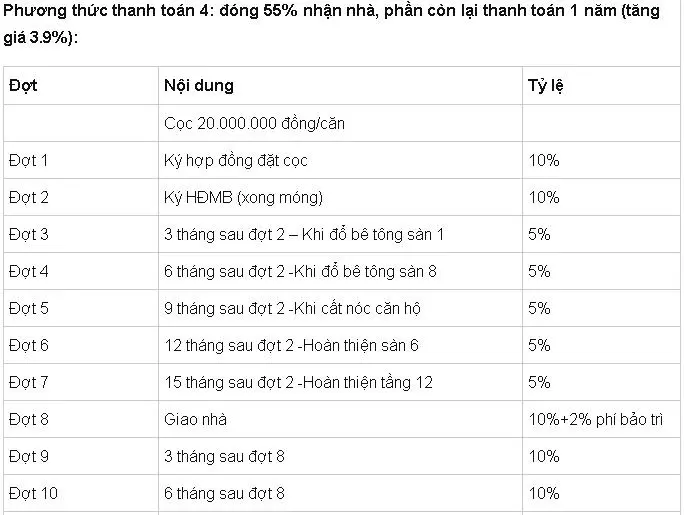This screenshot has width=684, height=515.
Task: Select the 'Khi cất nóc căn hộ' cell
Action: pyautogui.click(x=293, y=308)
